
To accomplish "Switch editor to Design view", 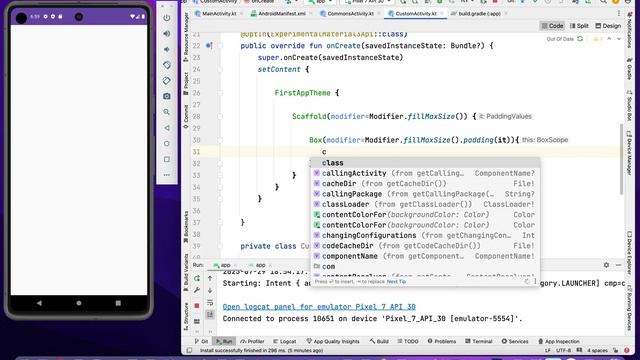I will point(608,26).
